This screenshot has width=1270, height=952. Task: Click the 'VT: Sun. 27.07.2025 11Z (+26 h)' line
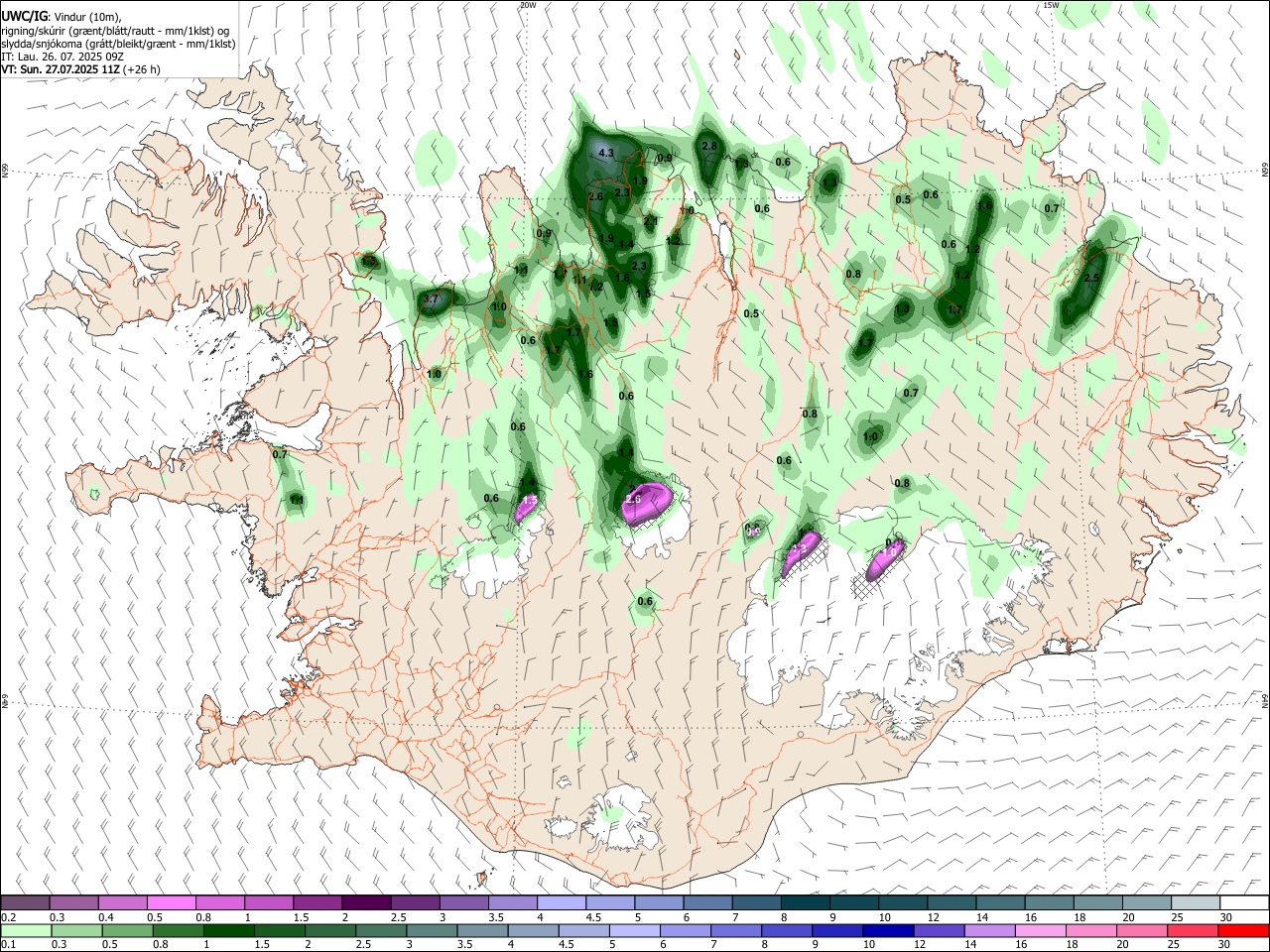coord(80,69)
